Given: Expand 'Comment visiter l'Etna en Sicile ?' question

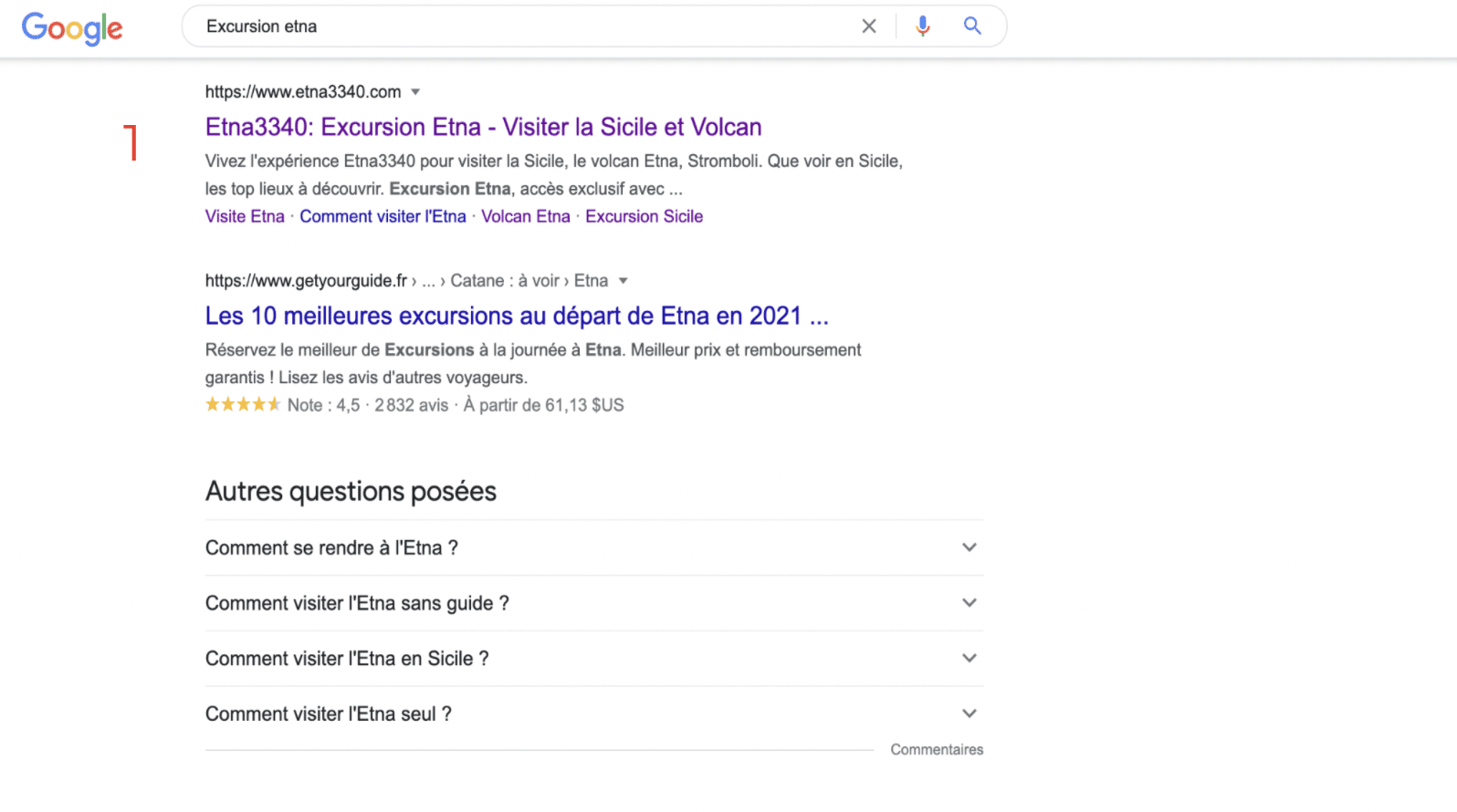Looking at the screenshot, I should pos(594,659).
